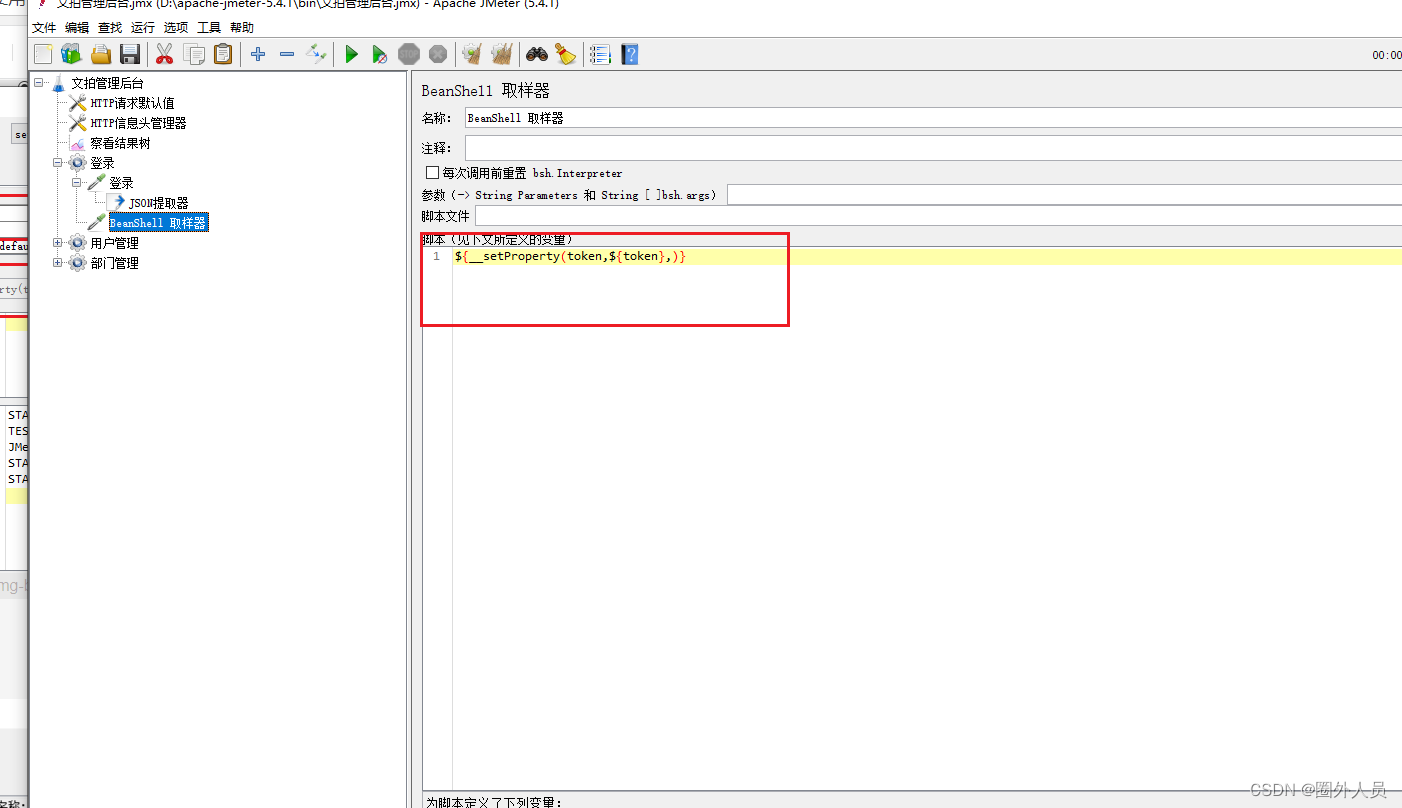The height and width of the screenshot is (808, 1402).
Task: Click the Clear All double-broom icon
Action: 502,54
